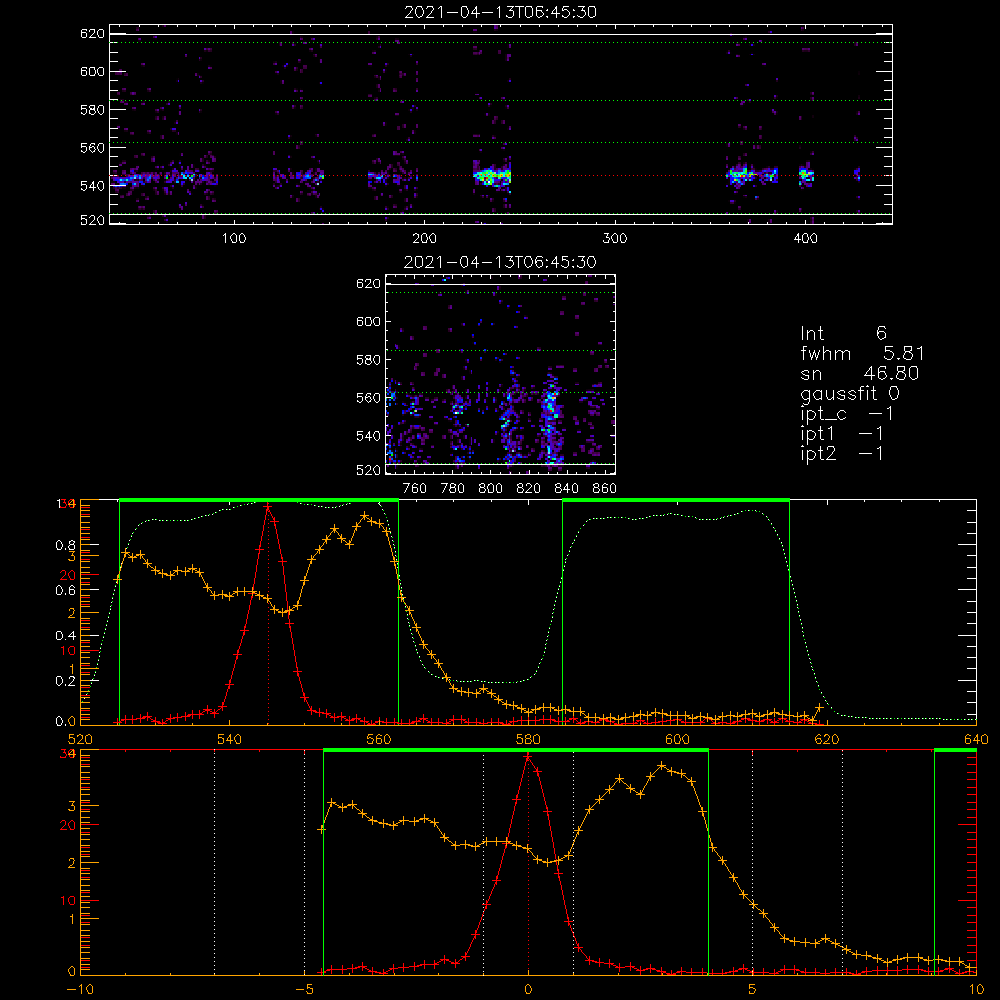Click the '0.8' label on the profile plot
Image resolution: width=1000 pixels, height=1000 pixels.
(x=67, y=545)
